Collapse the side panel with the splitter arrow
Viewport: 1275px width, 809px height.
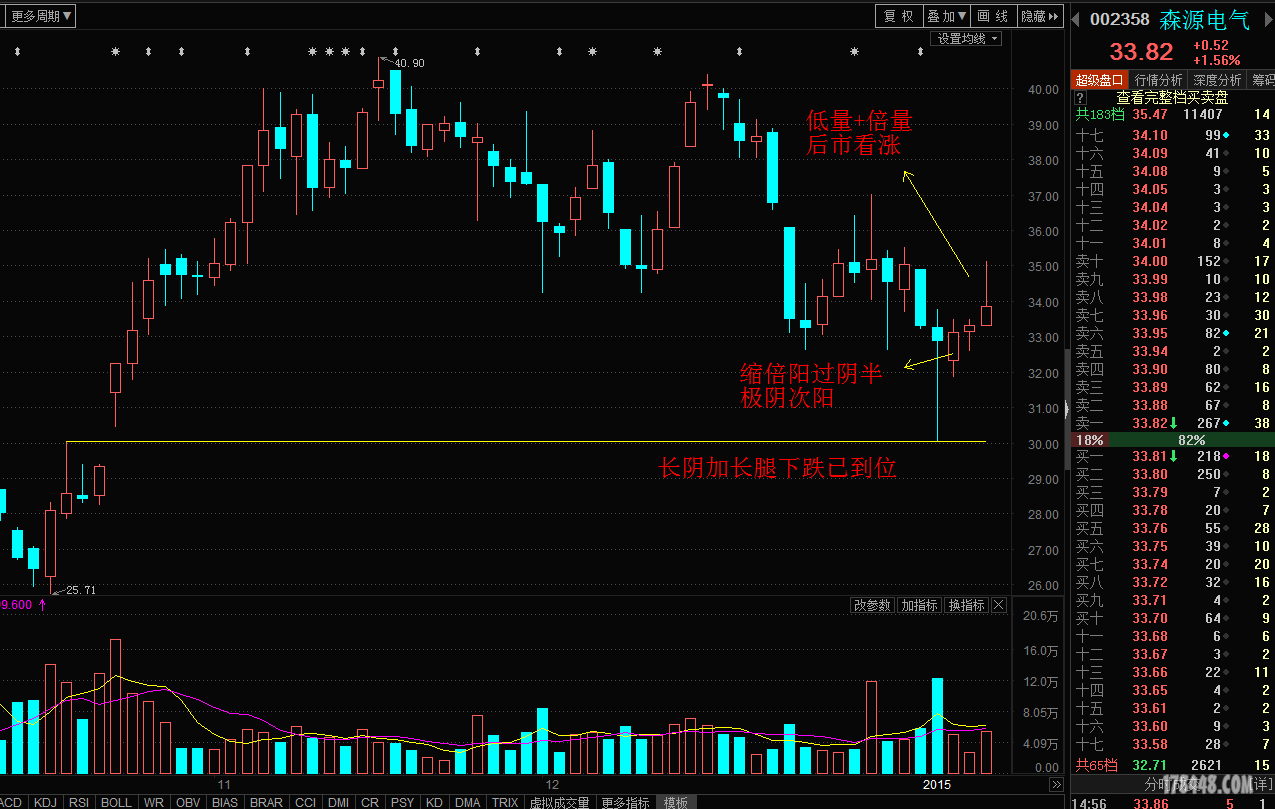1066,408
